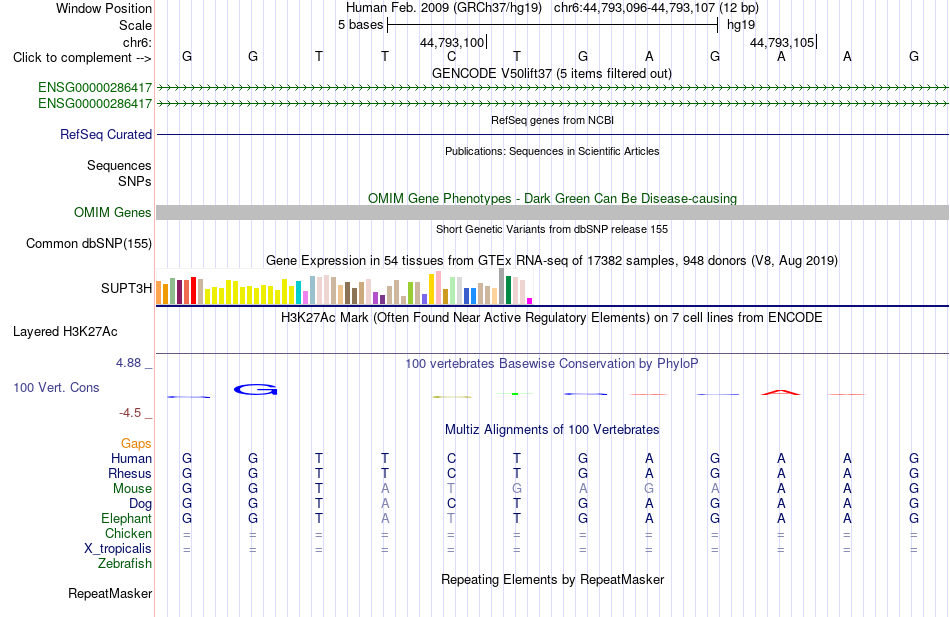Click the 44,793,105 position marker
This screenshot has height=617, width=950.
click(783, 42)
